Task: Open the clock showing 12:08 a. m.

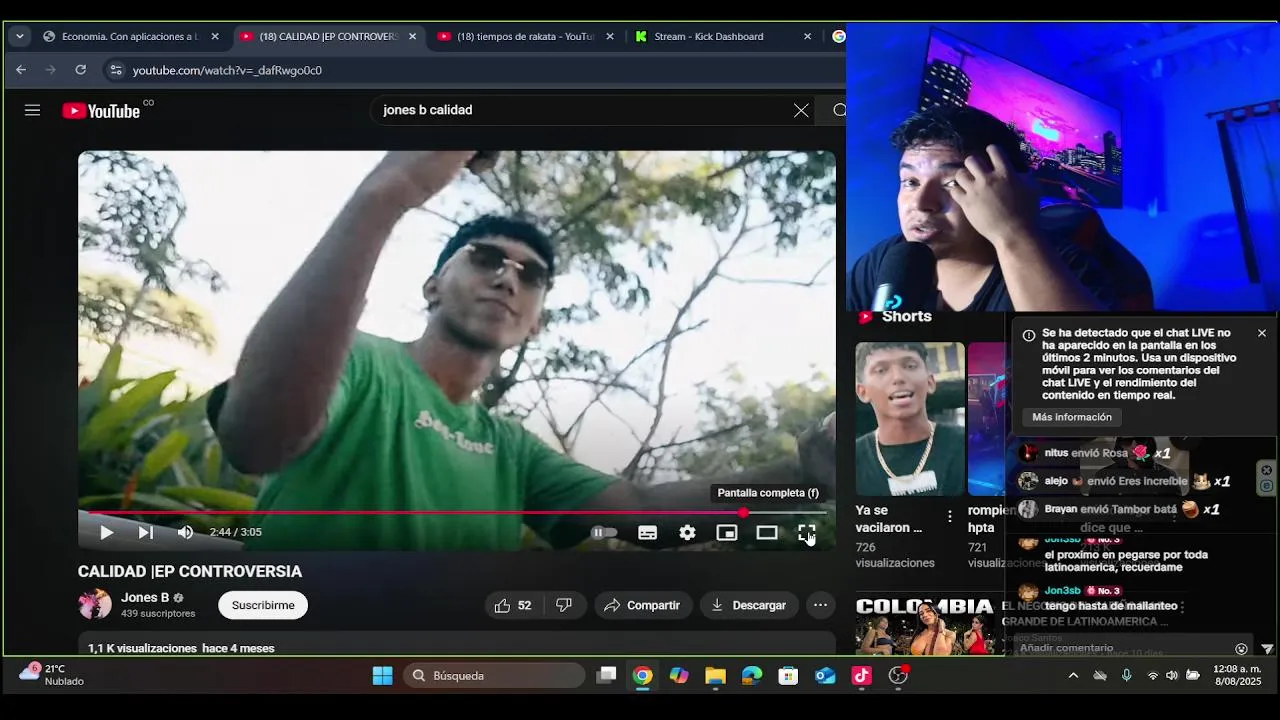Action: point(1237,675)
